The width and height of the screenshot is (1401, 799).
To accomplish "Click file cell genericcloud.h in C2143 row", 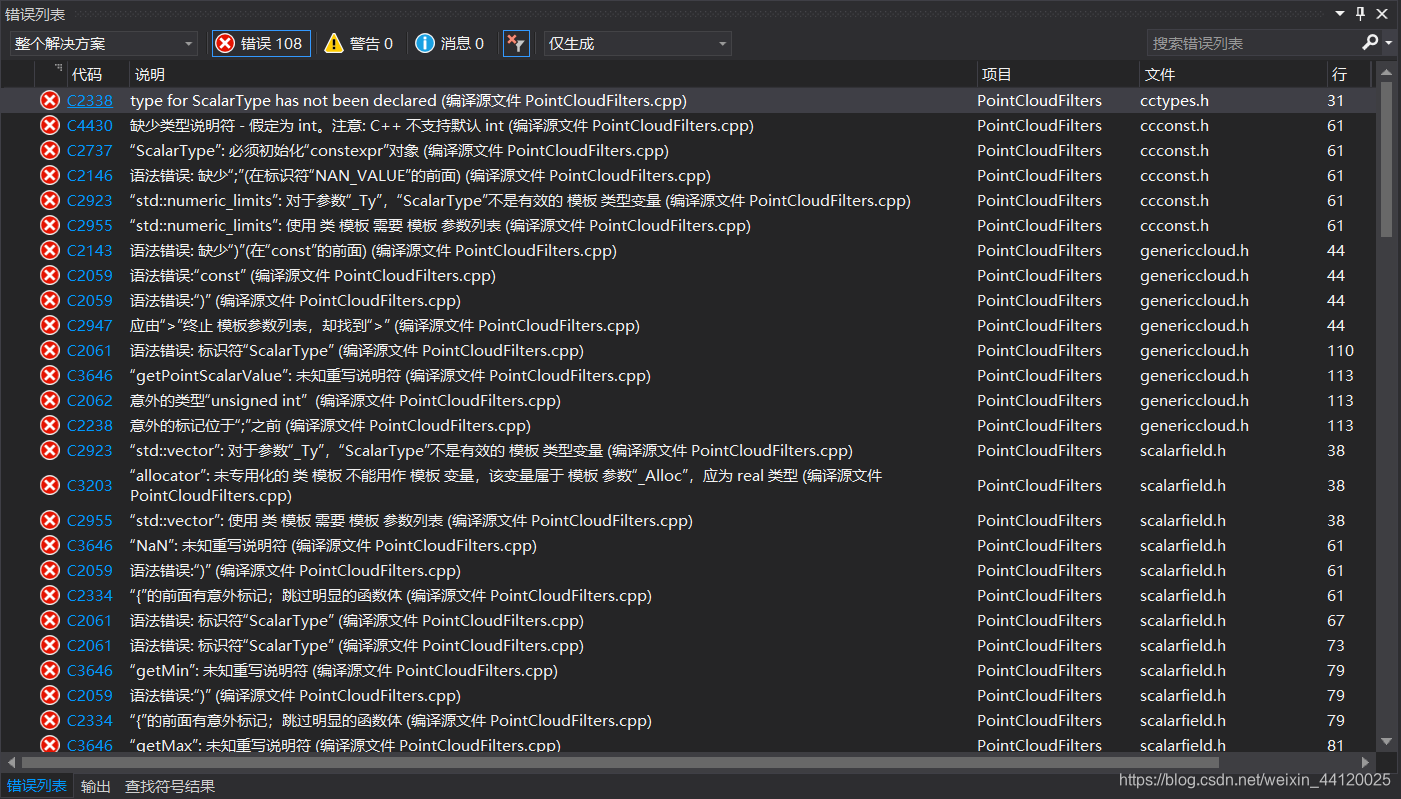I will [1194, 250].
